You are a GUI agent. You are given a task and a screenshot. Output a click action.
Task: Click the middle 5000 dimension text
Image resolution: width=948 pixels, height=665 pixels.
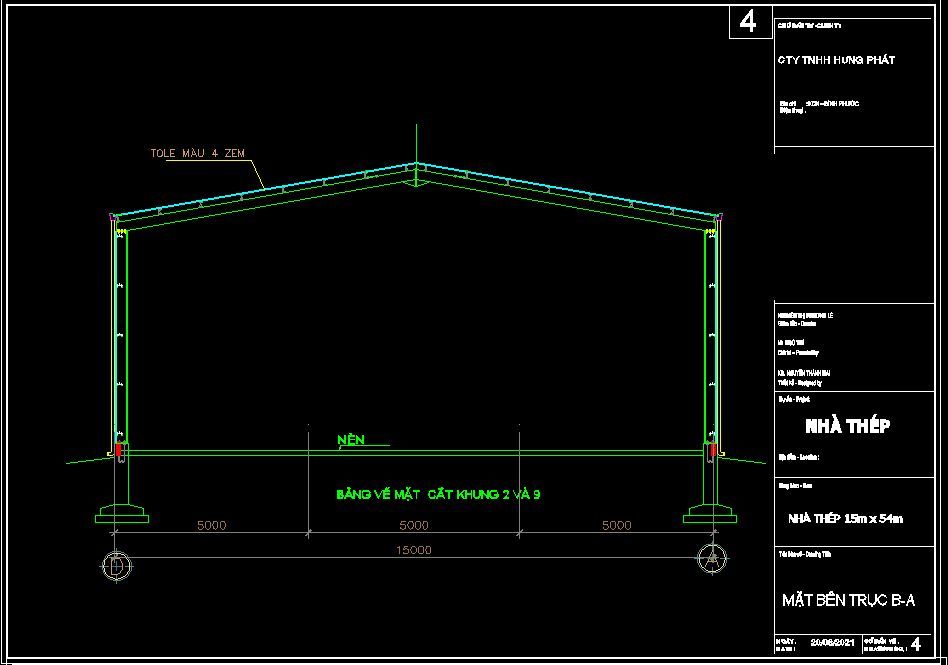(413, 525)
